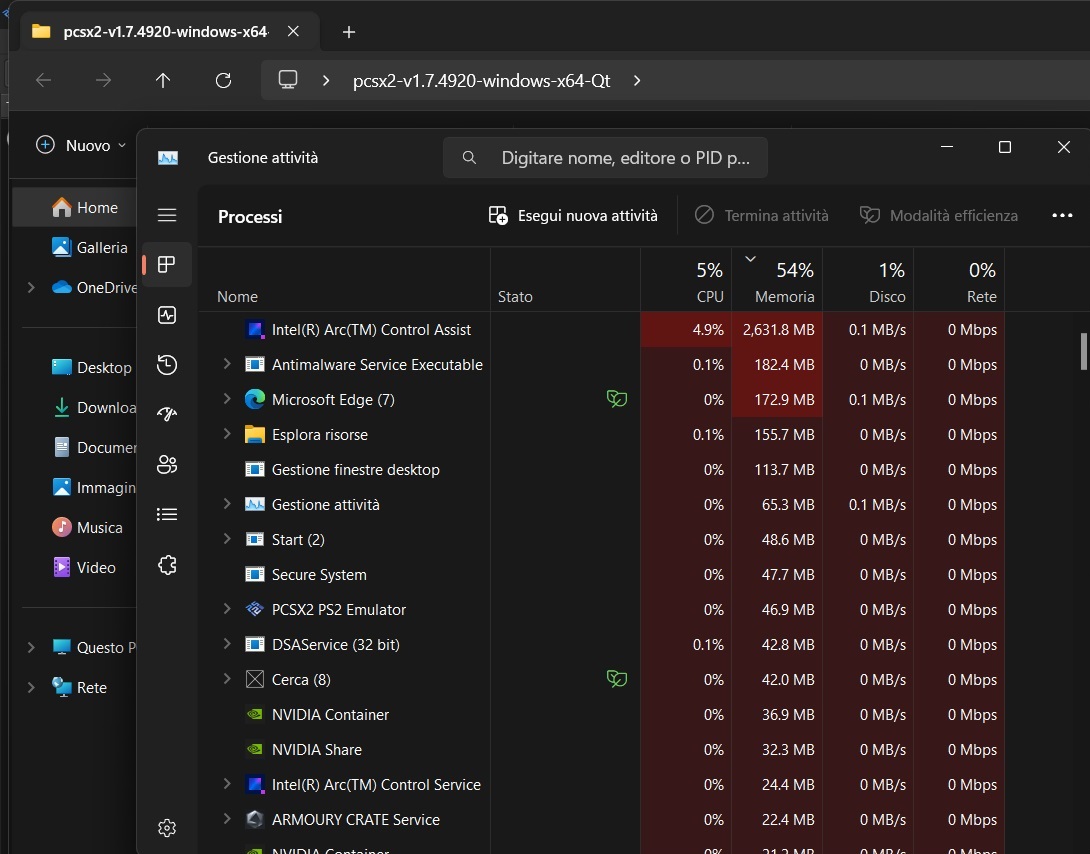Open the Performance tab icon in sidebar
This screenshot has width=1090, height=854.
(167, 315)
